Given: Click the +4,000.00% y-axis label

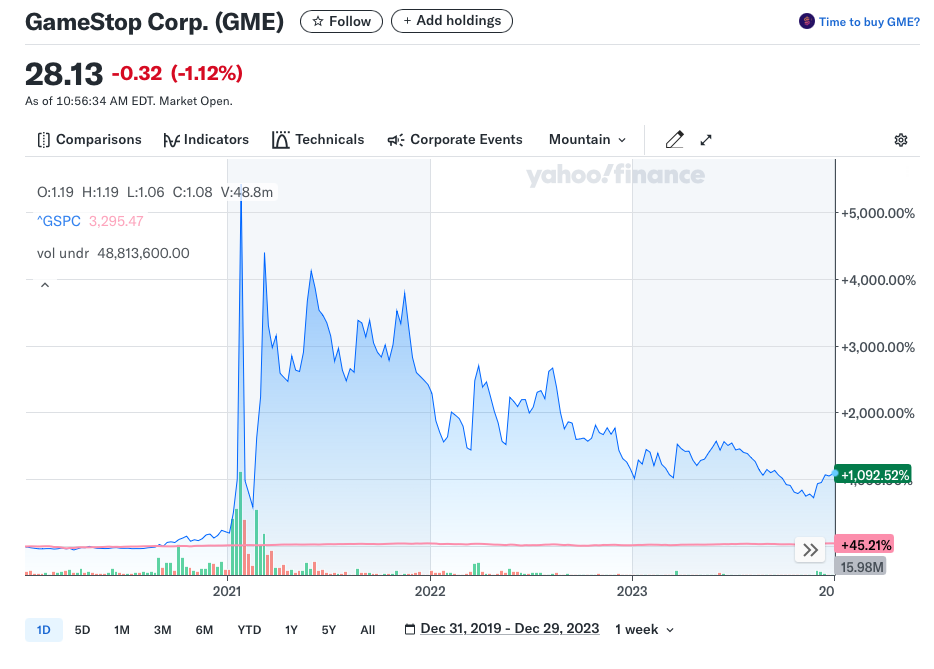Looking at the screenshot, I should pyautogui.click(x=877, y=280).
